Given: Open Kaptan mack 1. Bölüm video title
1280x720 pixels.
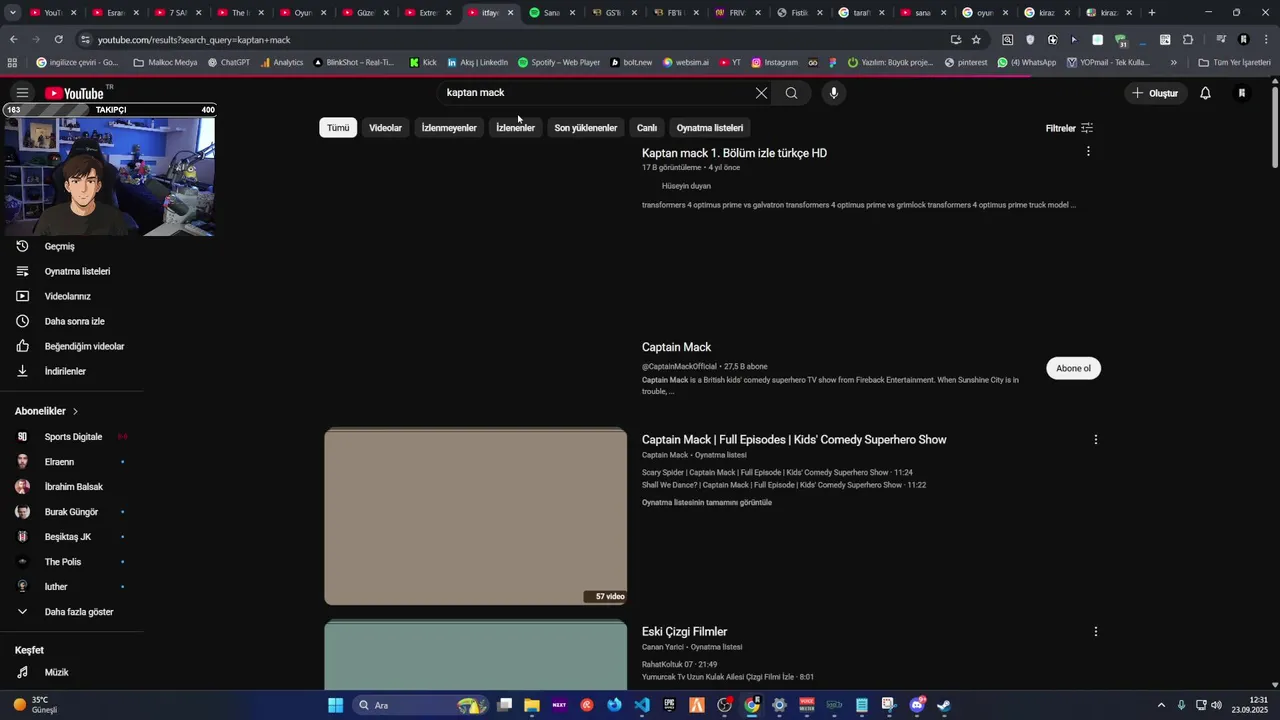Looking at the screenshot, I should 734,153.
